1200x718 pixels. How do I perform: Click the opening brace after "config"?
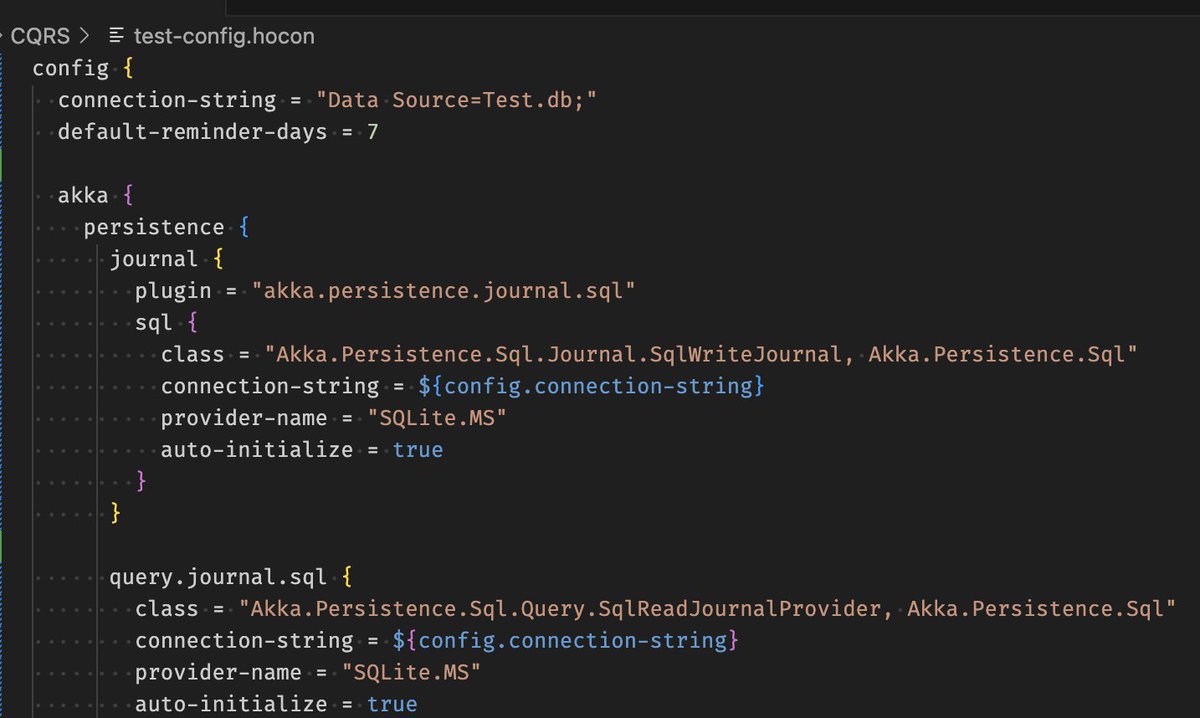pyautogui.click(x=129, y=69)
